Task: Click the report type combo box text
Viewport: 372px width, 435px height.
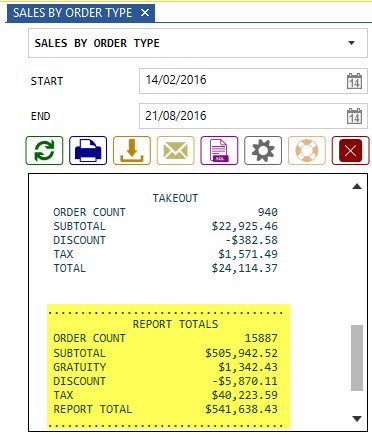Action: click(x=97, y=43)
